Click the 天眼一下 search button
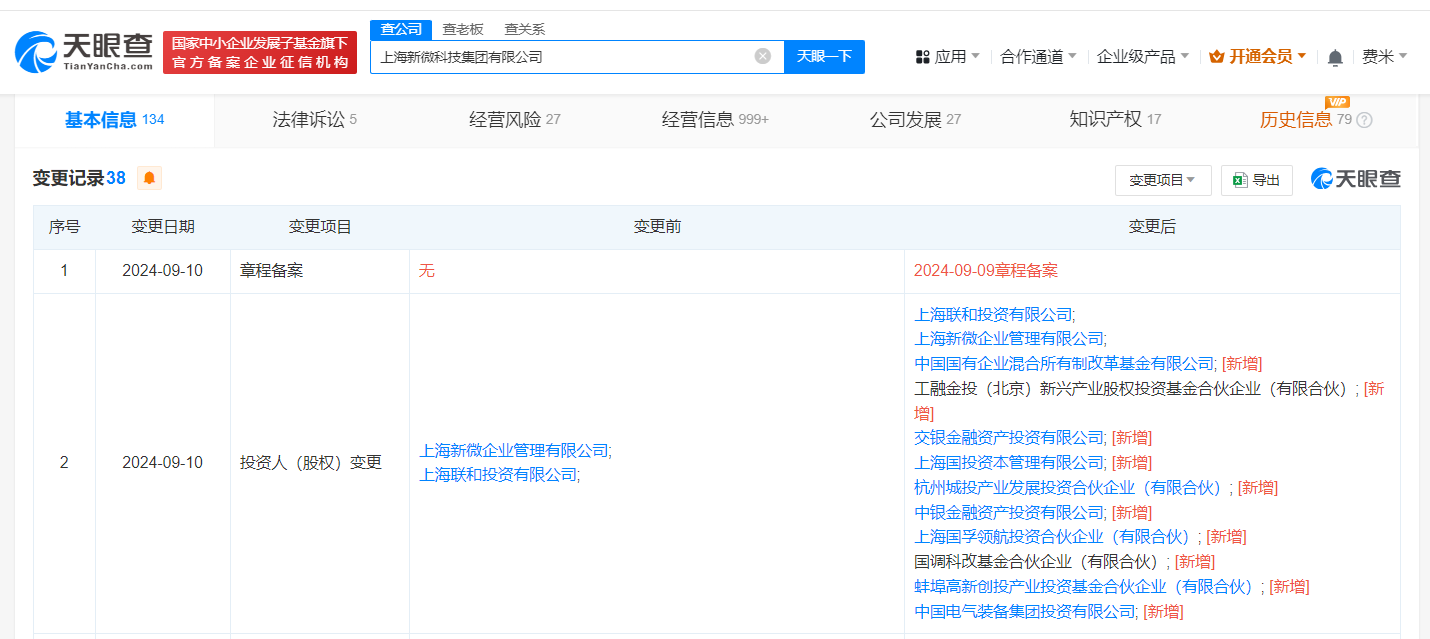This screenshot has height=639, width=1430. coord(823,57)
